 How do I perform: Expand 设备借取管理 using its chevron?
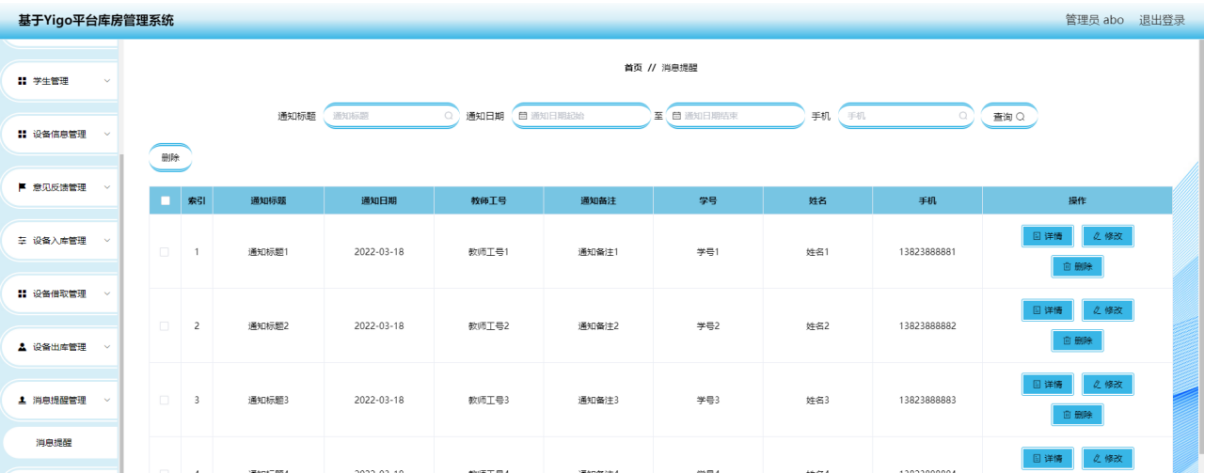[x=107, y=293]
